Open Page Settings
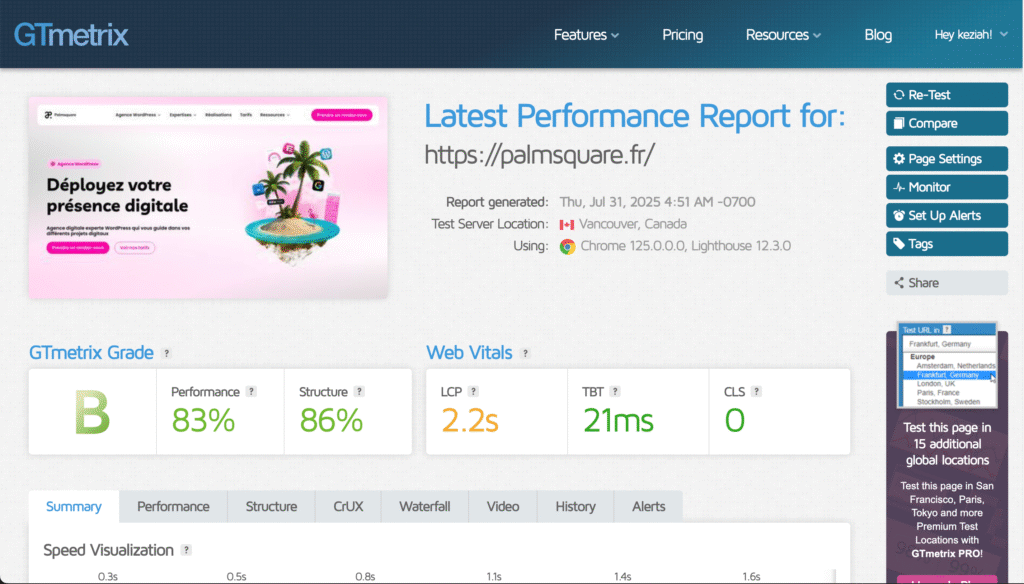The image size is (1024, 584). [x=946, y=159]
